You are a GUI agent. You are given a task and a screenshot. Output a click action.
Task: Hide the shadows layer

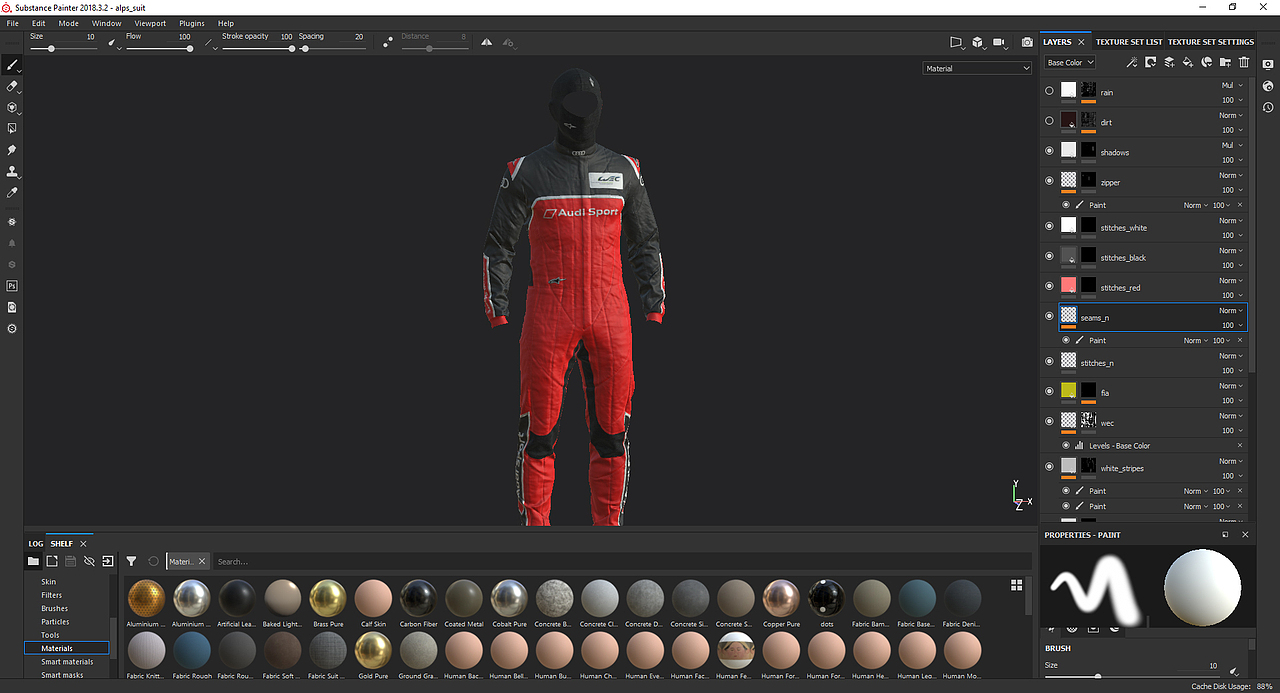(x=1049, y=151)
